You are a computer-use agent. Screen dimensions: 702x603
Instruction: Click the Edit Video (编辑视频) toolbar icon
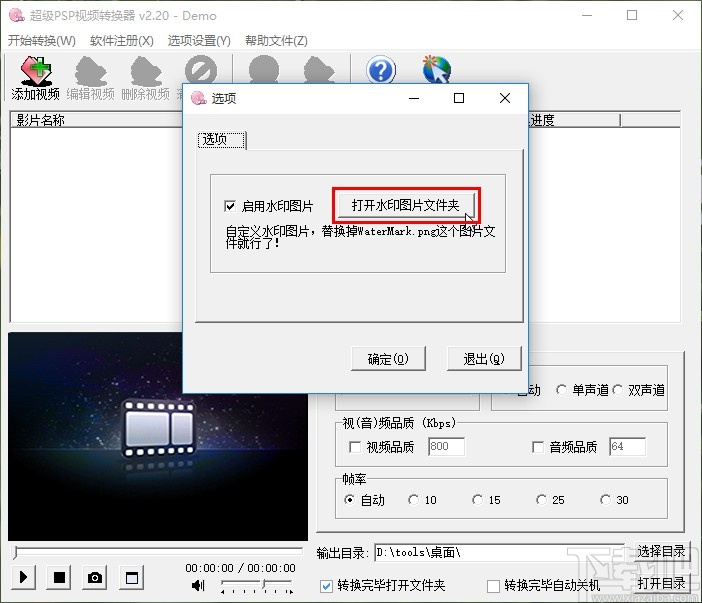(90, 77)
